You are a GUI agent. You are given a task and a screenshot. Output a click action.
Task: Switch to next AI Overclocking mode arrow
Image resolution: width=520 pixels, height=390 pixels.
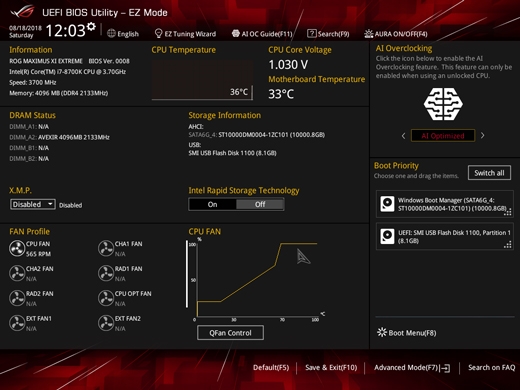[482, 136]
